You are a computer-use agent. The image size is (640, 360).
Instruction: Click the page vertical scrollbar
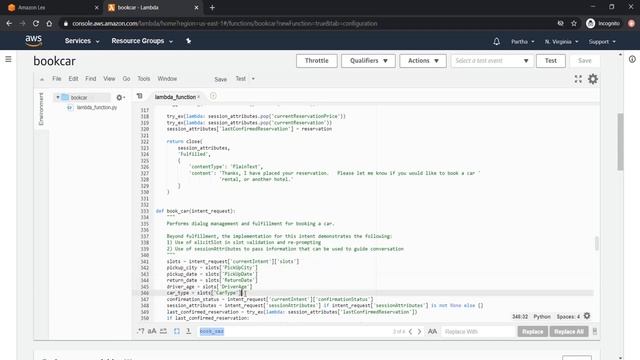coord(620,141)
